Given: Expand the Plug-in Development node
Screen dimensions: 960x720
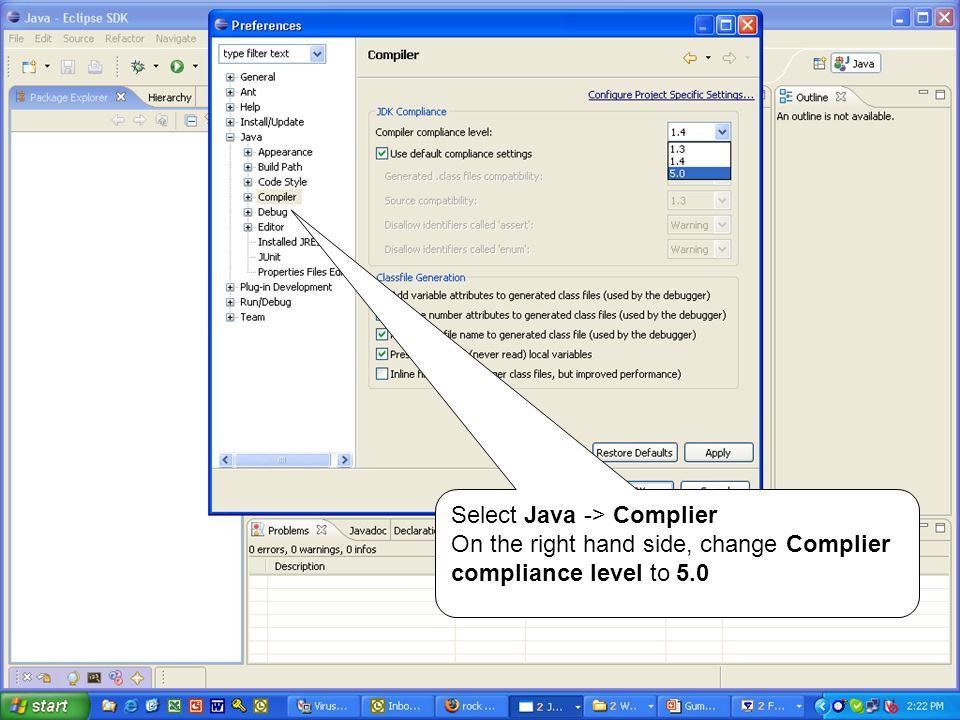Looking at the screenshot, I should (x=230, y=287).
